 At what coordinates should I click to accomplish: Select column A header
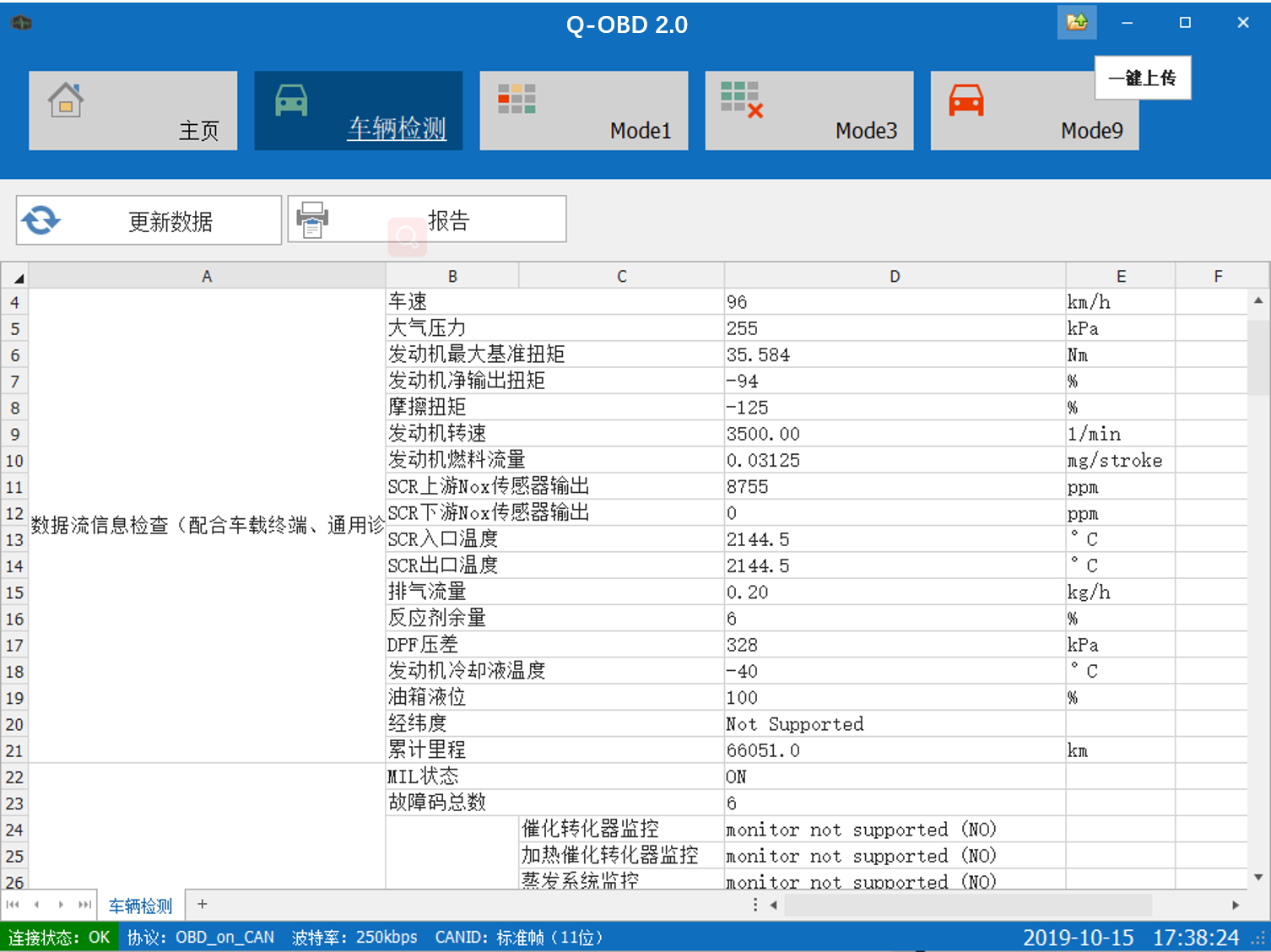point(207,276)
